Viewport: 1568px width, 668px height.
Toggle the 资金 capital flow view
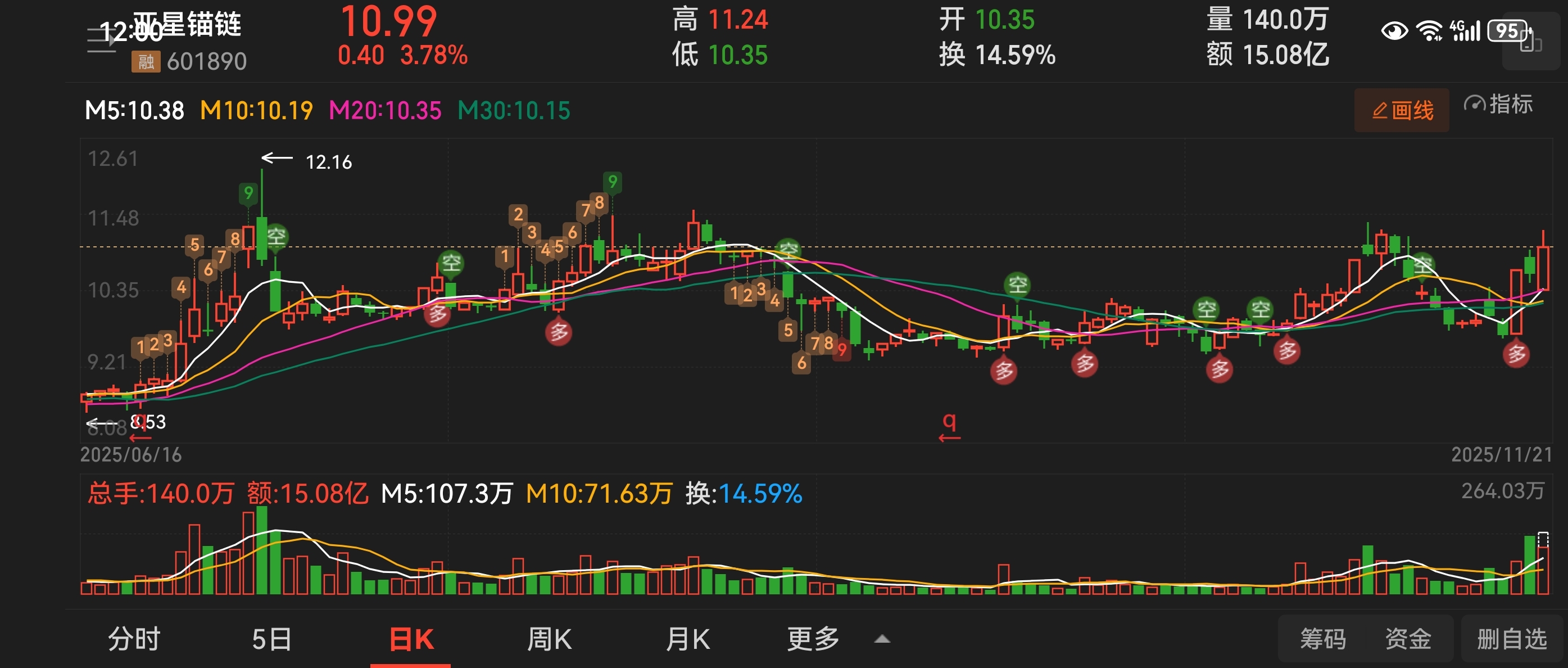pyautogui.click(x=1408, y=639)
